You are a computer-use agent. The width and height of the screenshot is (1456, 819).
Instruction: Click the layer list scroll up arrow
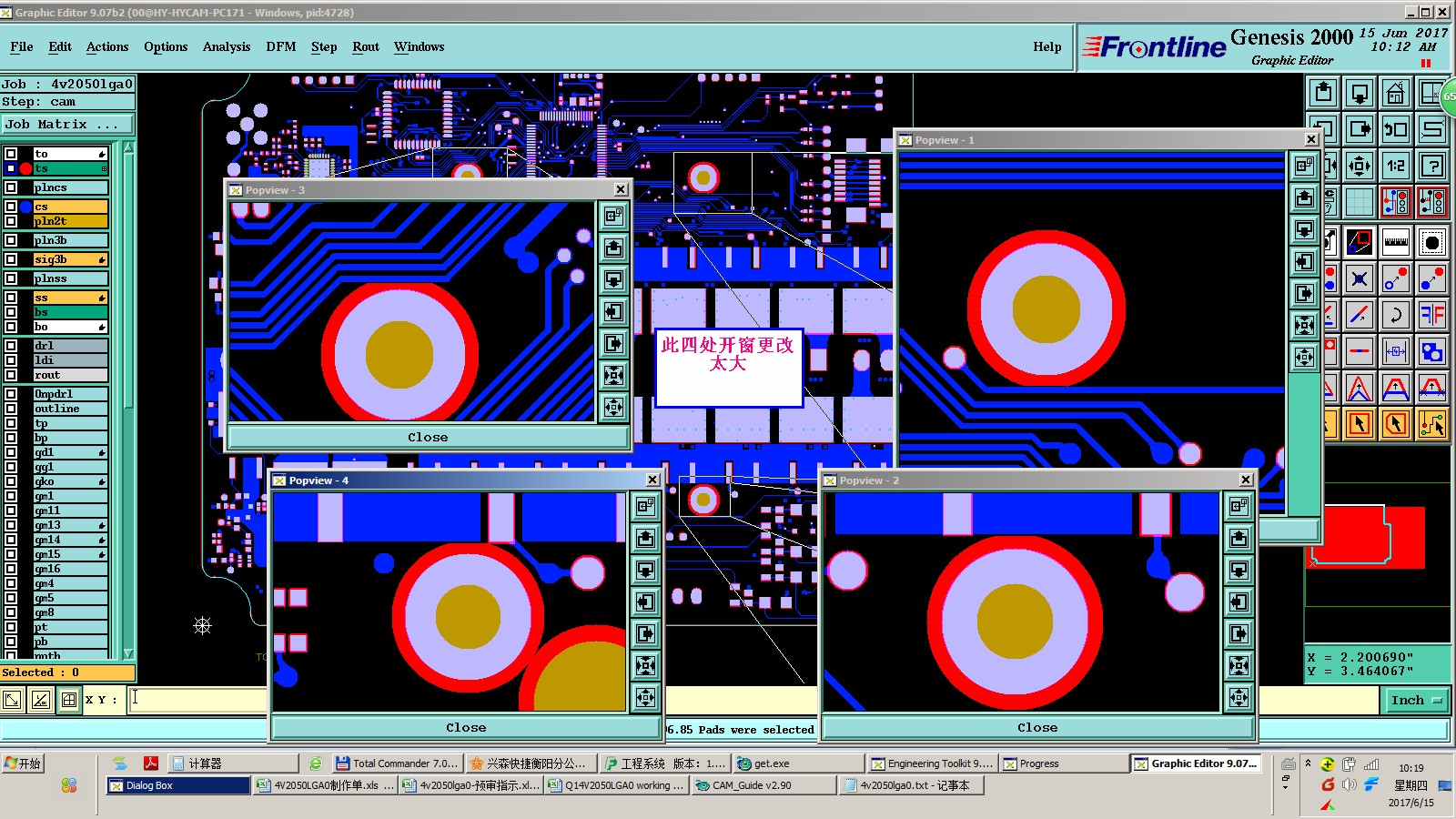[x=128, y=147]
